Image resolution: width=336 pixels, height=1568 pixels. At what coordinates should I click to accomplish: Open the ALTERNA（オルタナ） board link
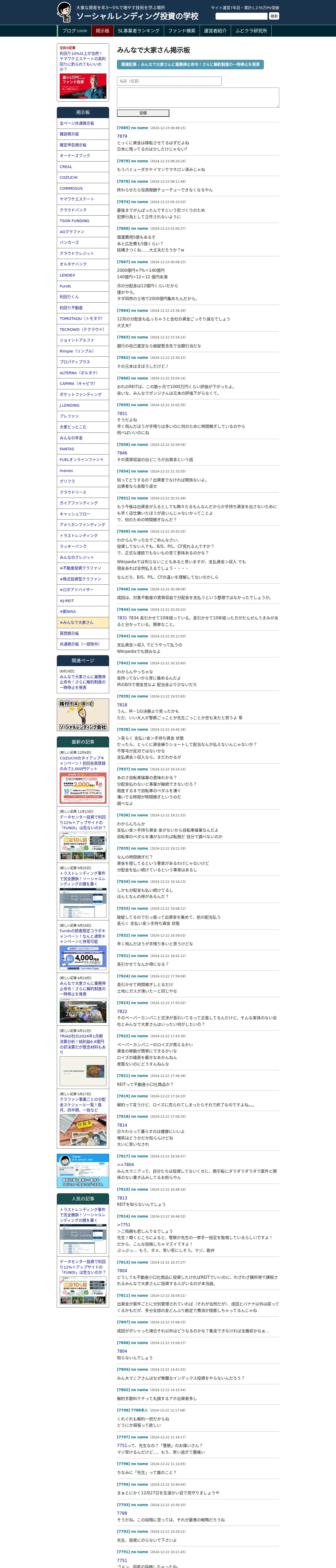[83, 373]
